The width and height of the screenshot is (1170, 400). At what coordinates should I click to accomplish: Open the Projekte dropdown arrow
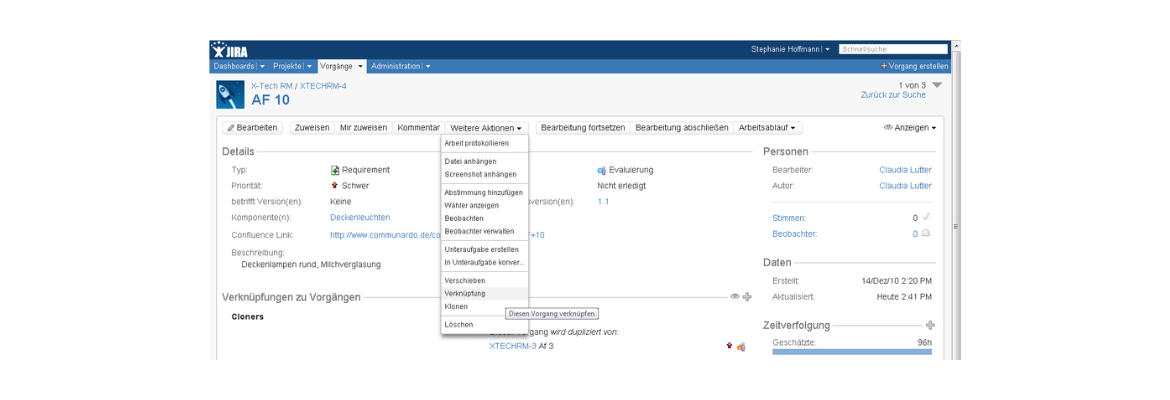coord(309,66)
